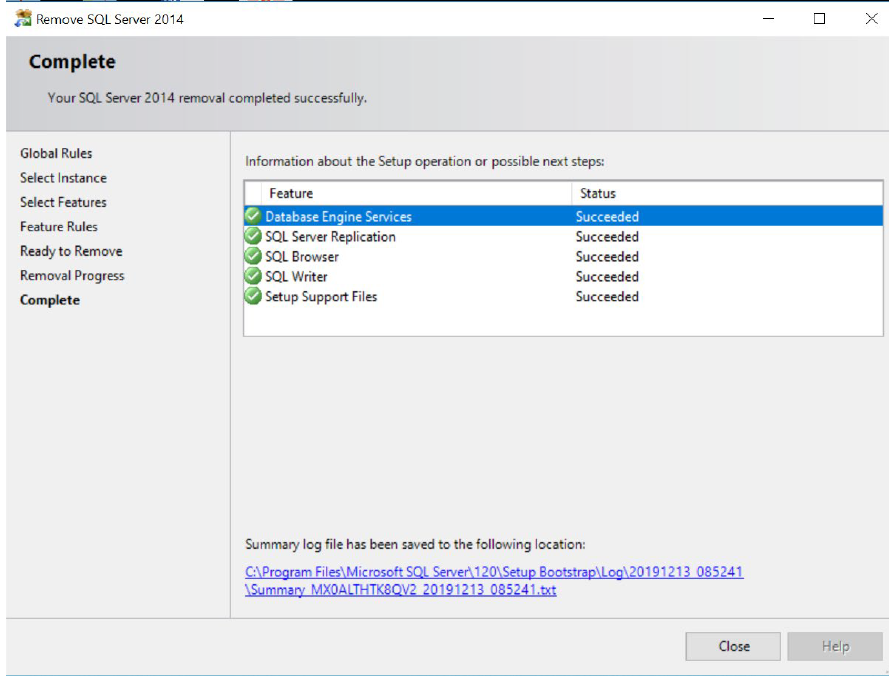Click green check icon beside SQL Browser
The width and height of the screenshot is (889, 676).
[x=253, y=256]
